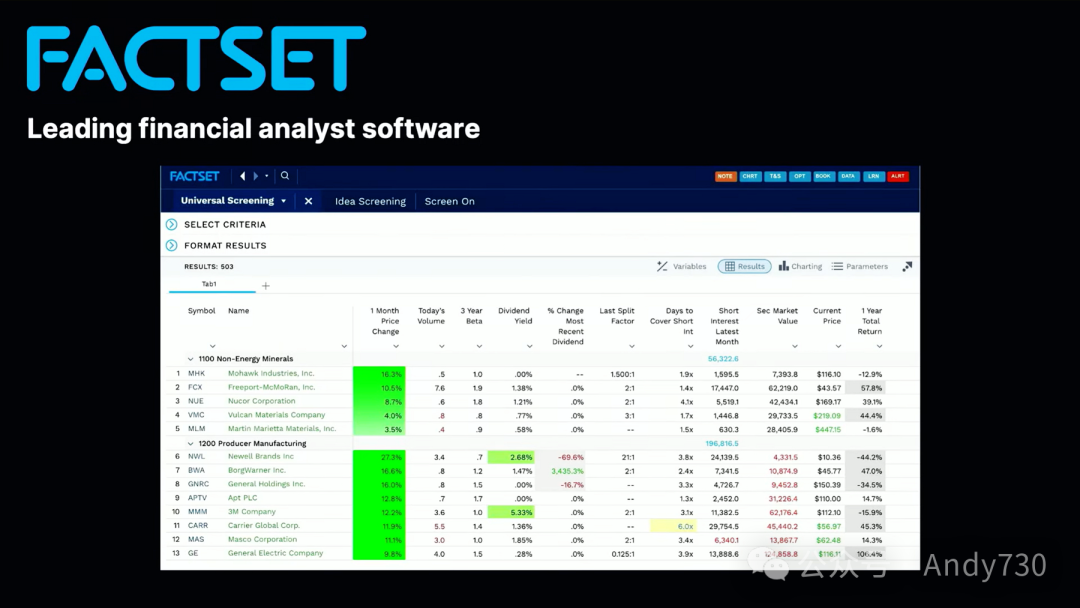Select the $447.15 current price cell
Viewport: 1080px width, 608px height.
[827, 430]
